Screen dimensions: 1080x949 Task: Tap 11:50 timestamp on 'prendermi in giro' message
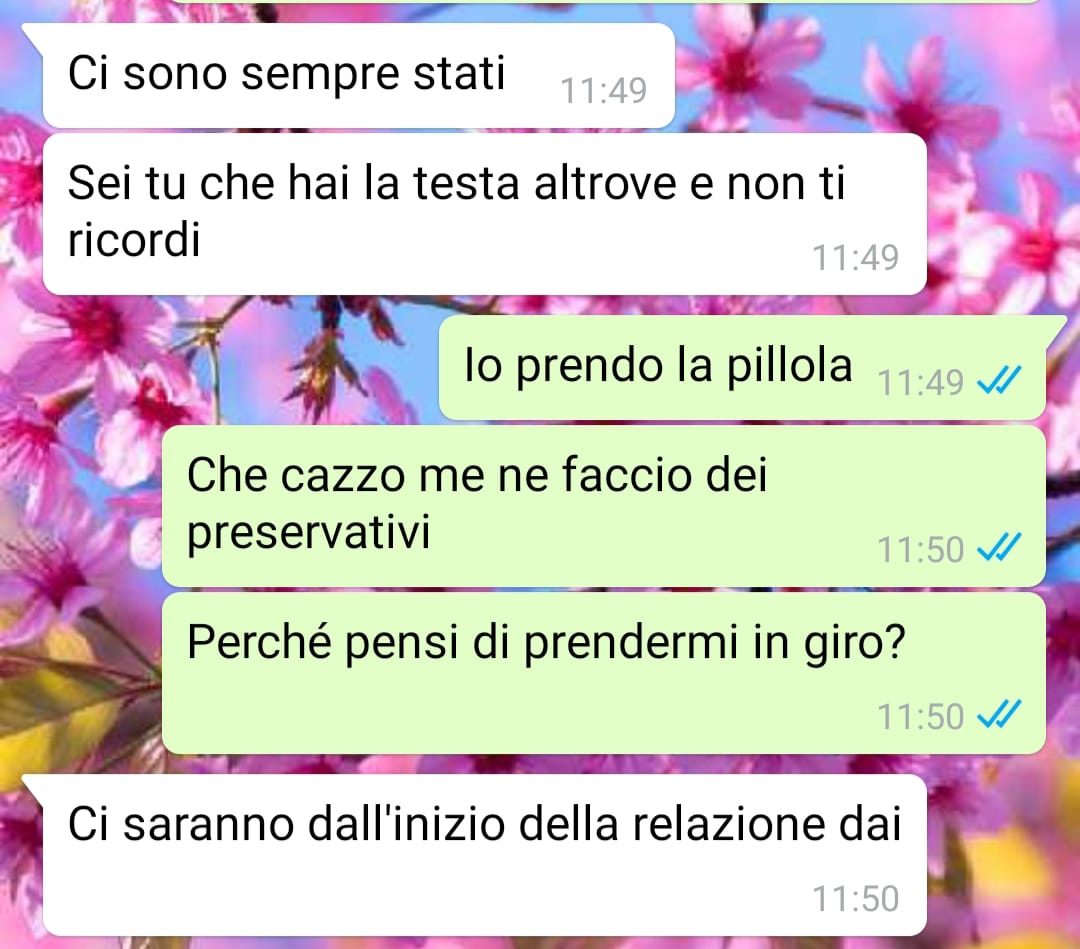(920, 716)
